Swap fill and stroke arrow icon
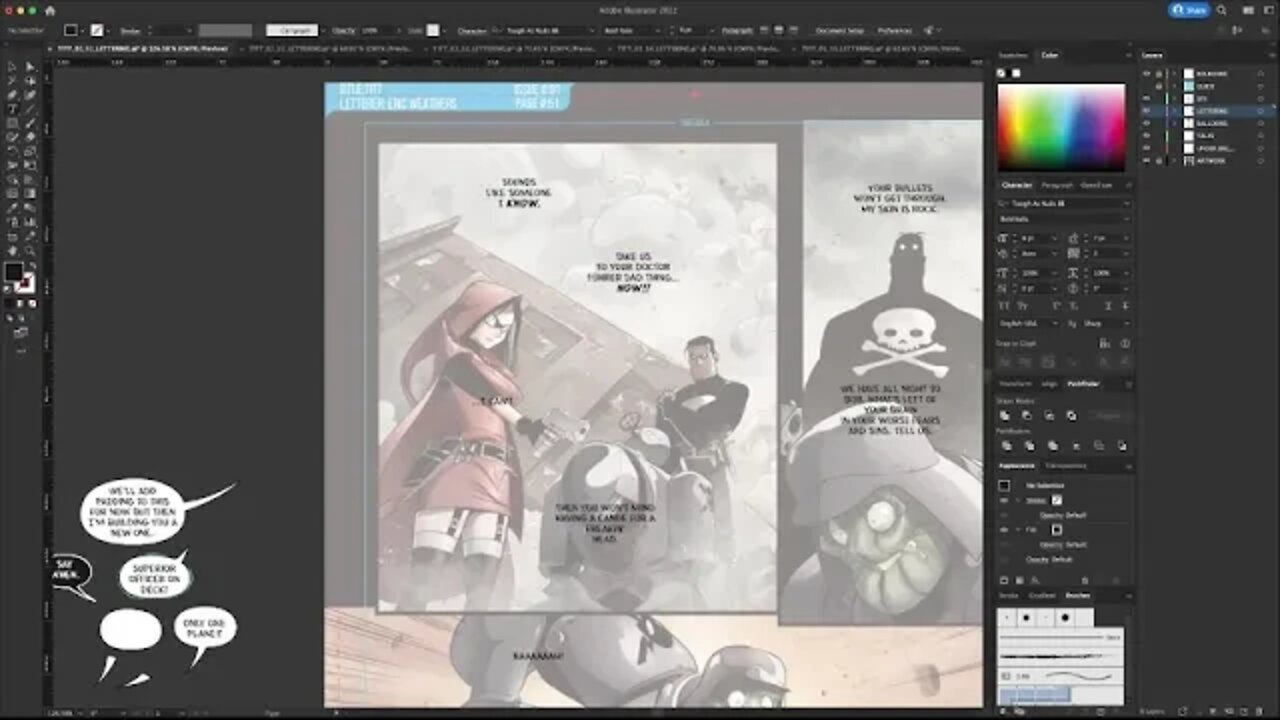The height and width of the screenshot is (720, 1280). pyautogui.click(x=32, y=264)
